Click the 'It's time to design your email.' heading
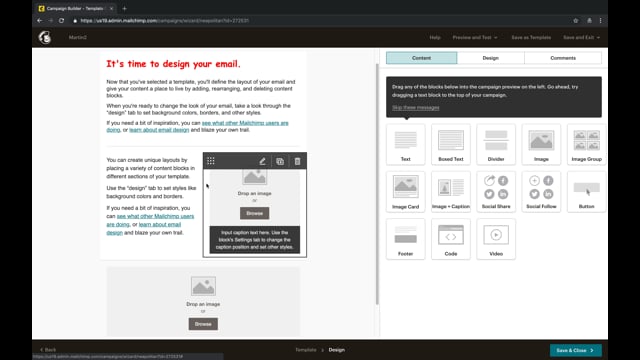 (173, 64)
